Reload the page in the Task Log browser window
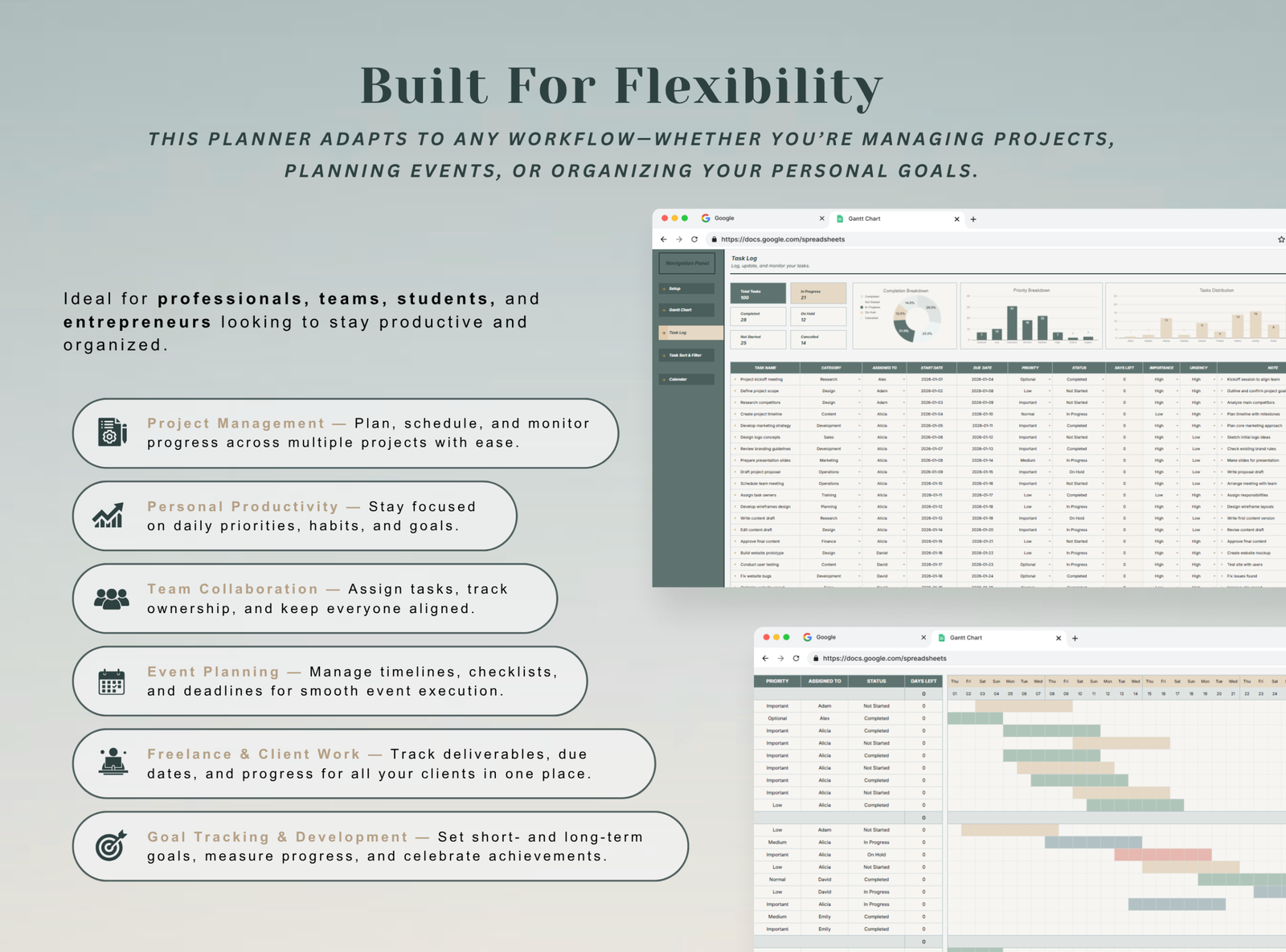 coord(694,239)
